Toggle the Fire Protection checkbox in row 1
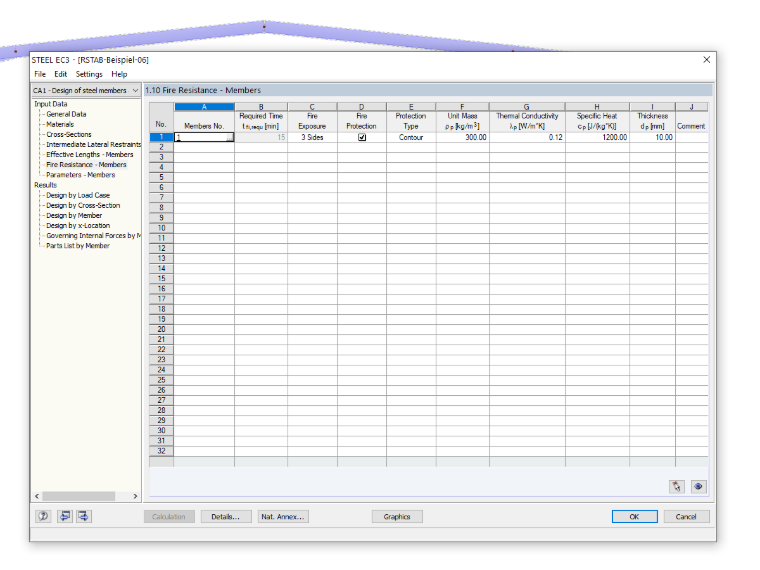Image resolution: width=760 pixels, height=570 pixels. click(362, 137)
